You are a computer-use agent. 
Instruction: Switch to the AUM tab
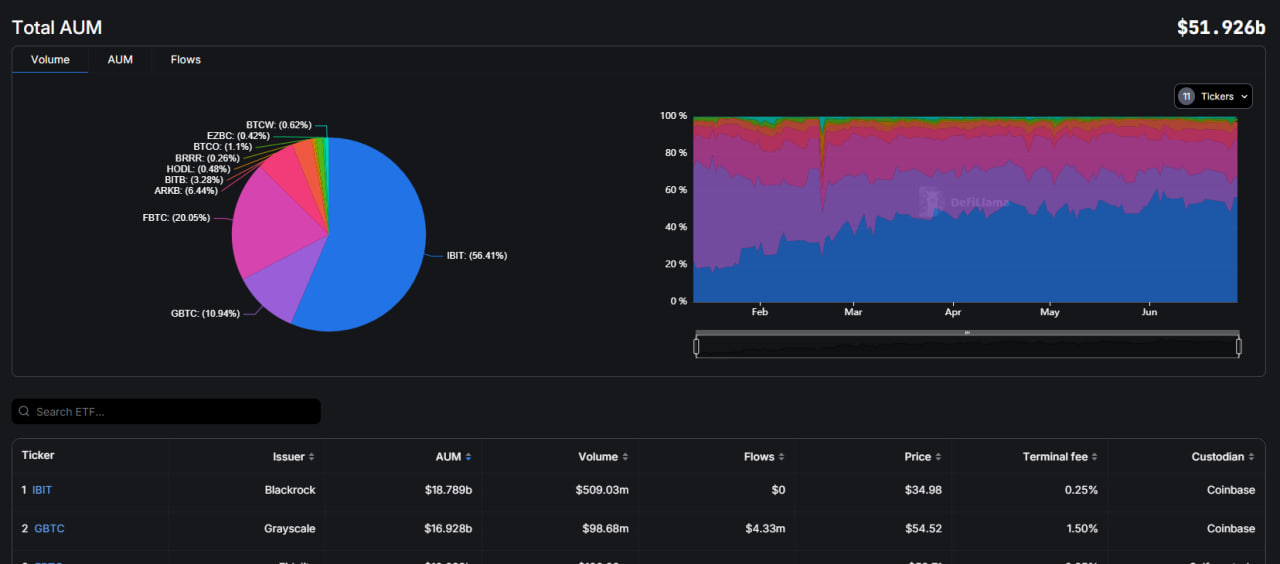pyautogui.click(x=120, y=60)
